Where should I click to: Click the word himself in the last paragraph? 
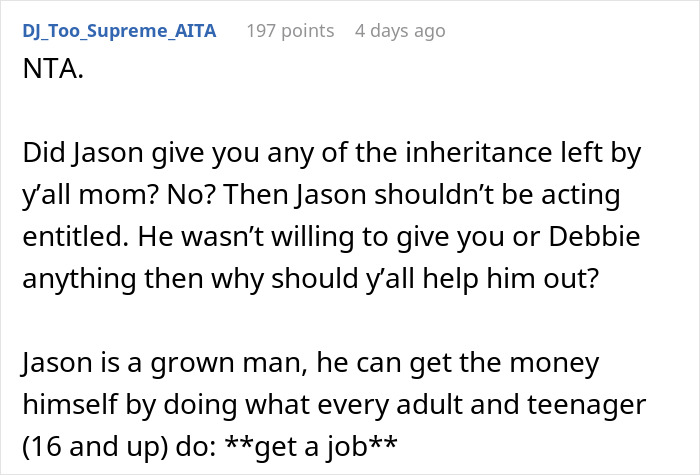71,404
